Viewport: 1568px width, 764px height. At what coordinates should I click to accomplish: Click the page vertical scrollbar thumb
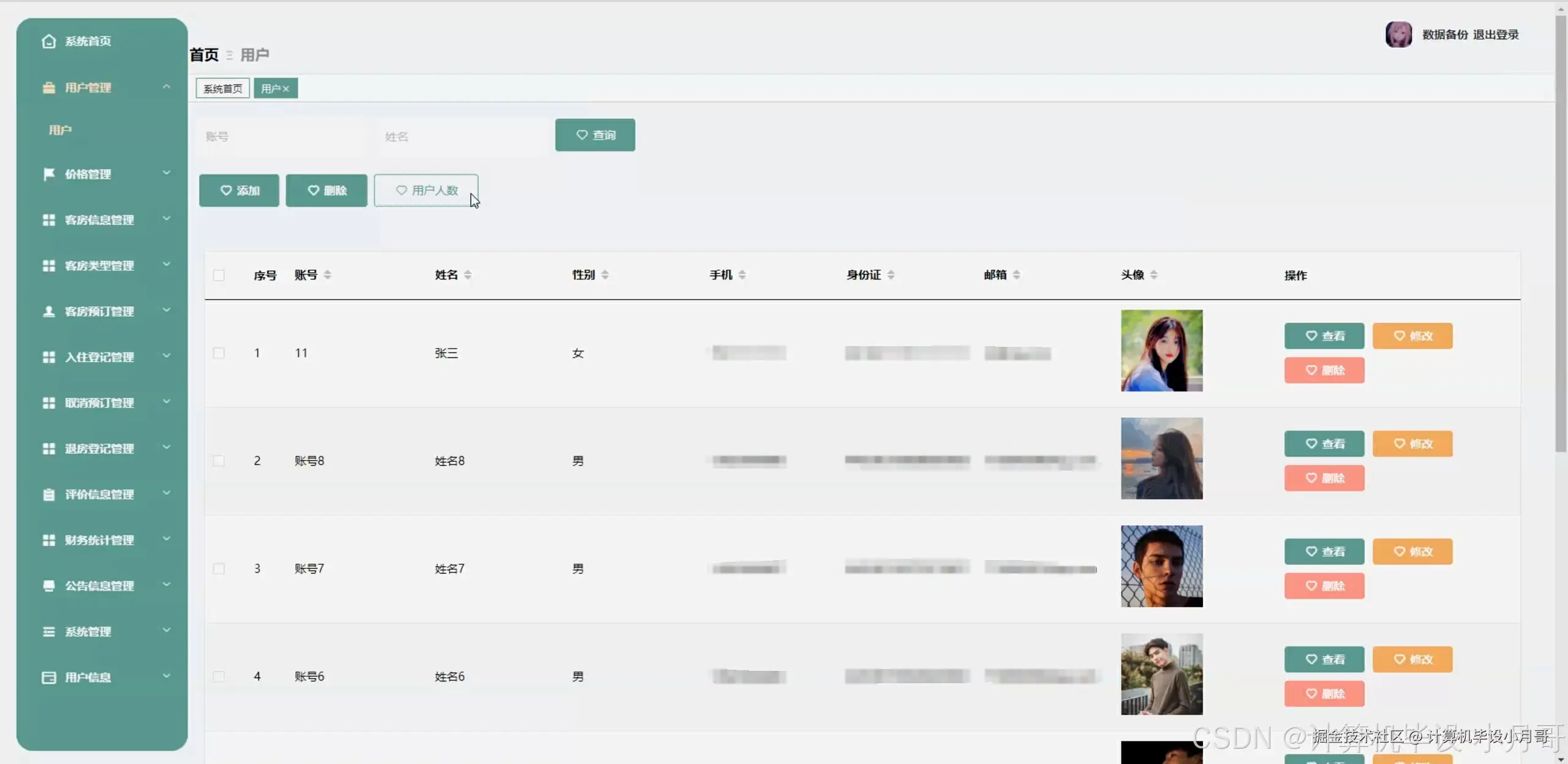click(x=1561, y=233)
